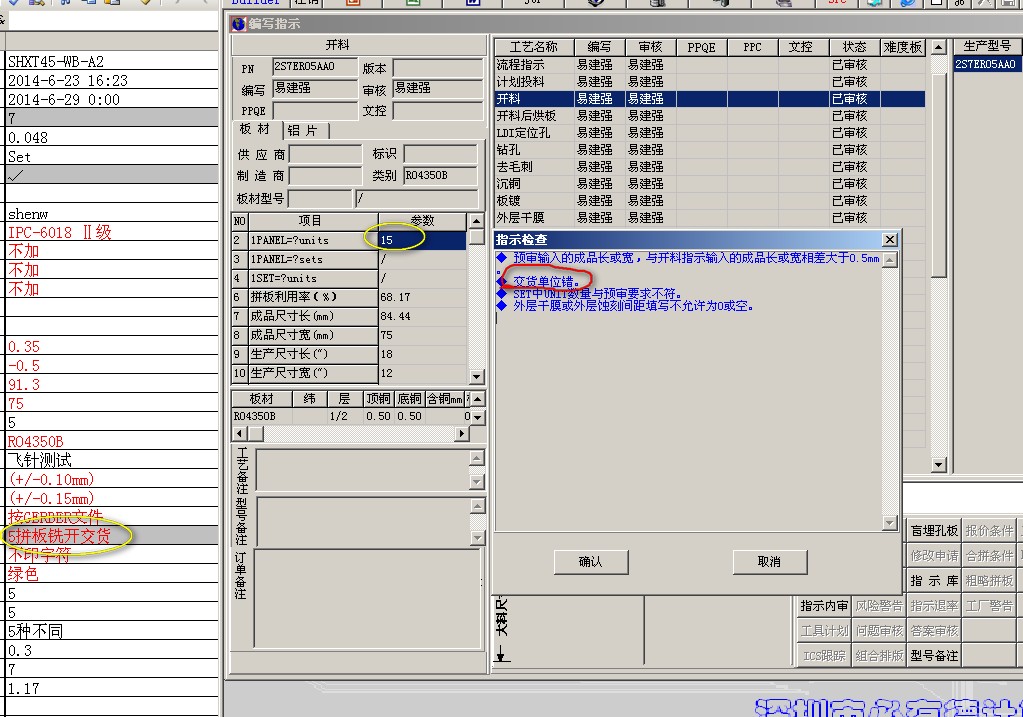The image size is (1023, 717).
Task: Click the PN field showing 2S7ER05AA0
Action: click(314, 67)
